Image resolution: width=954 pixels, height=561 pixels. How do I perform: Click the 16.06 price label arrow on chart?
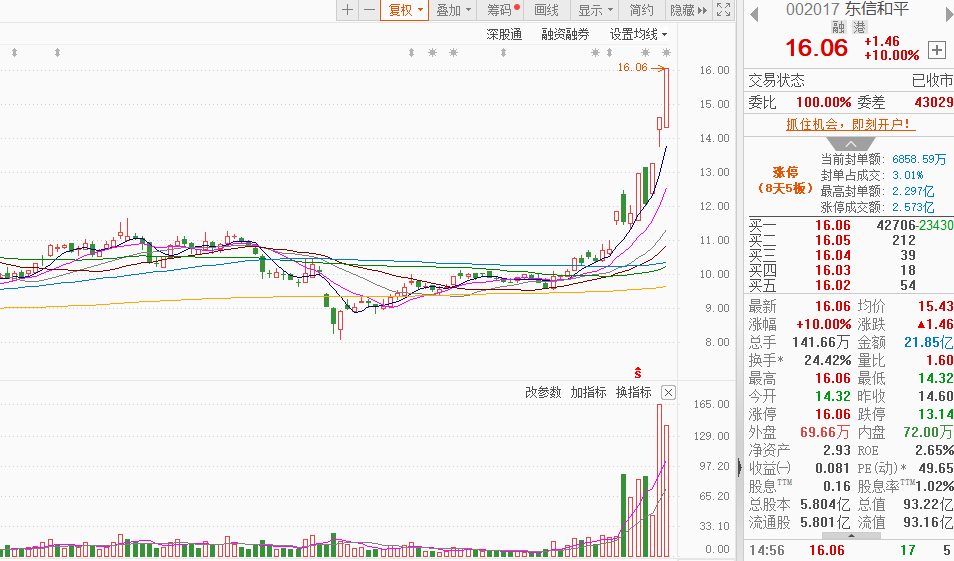pos(641,68)
